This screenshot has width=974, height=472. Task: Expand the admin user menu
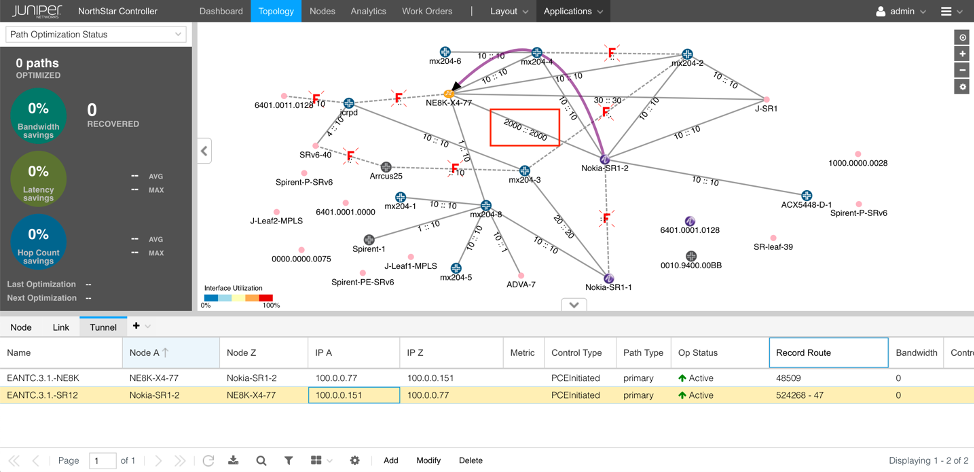click(x=901, y=11)
